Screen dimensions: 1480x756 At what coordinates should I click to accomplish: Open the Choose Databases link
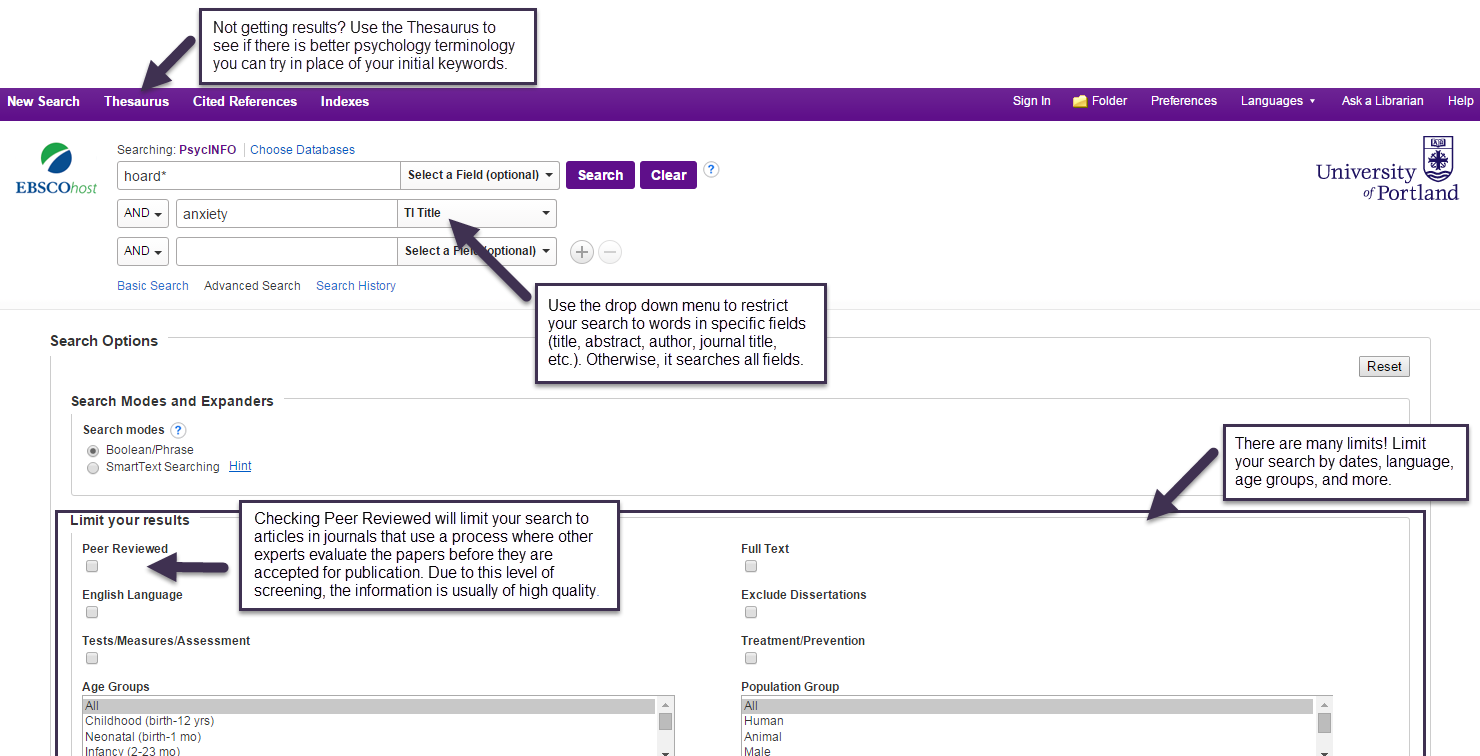tap(302, 150)
